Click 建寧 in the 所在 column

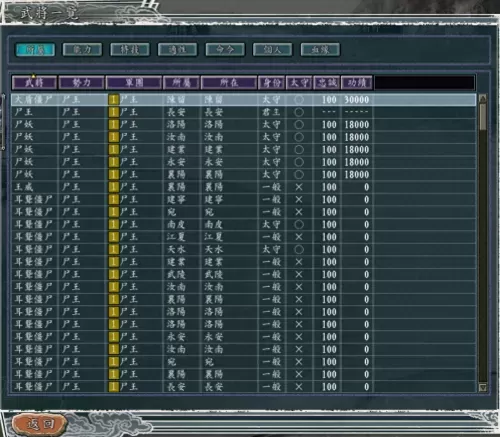pyautogui.click(x=214, y=200)
